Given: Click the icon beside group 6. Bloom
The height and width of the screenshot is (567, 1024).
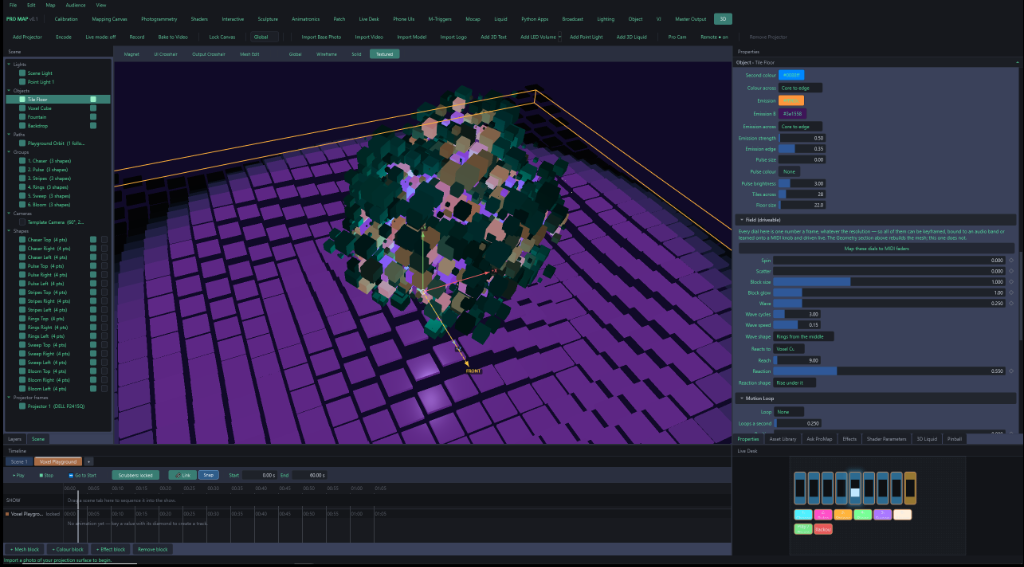Looking at the screenshot, I should (22, 204).
